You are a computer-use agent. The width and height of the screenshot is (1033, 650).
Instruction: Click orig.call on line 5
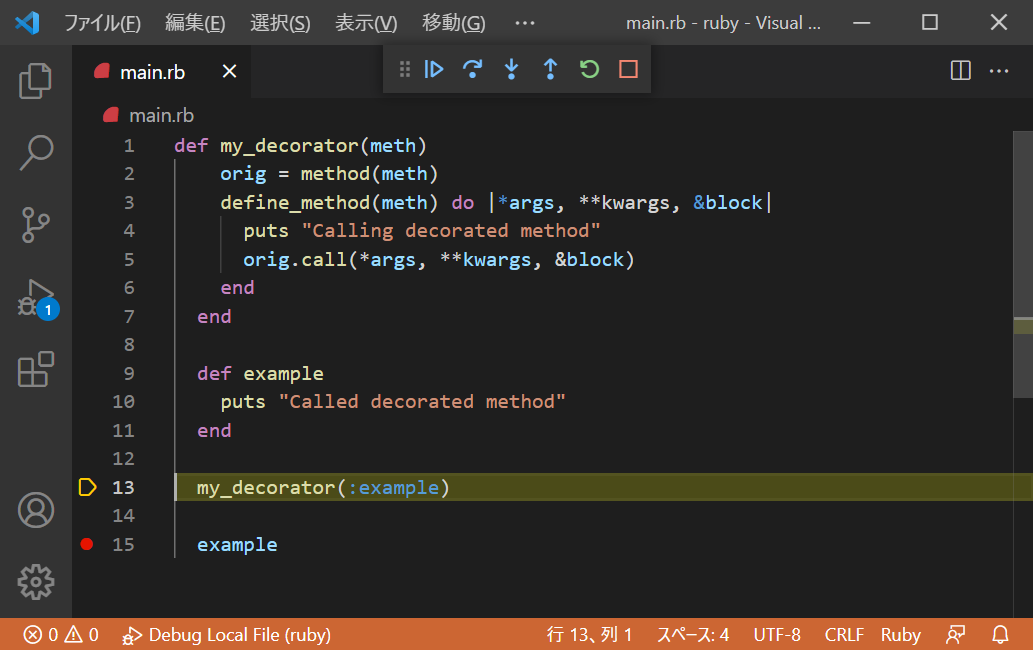295,259
